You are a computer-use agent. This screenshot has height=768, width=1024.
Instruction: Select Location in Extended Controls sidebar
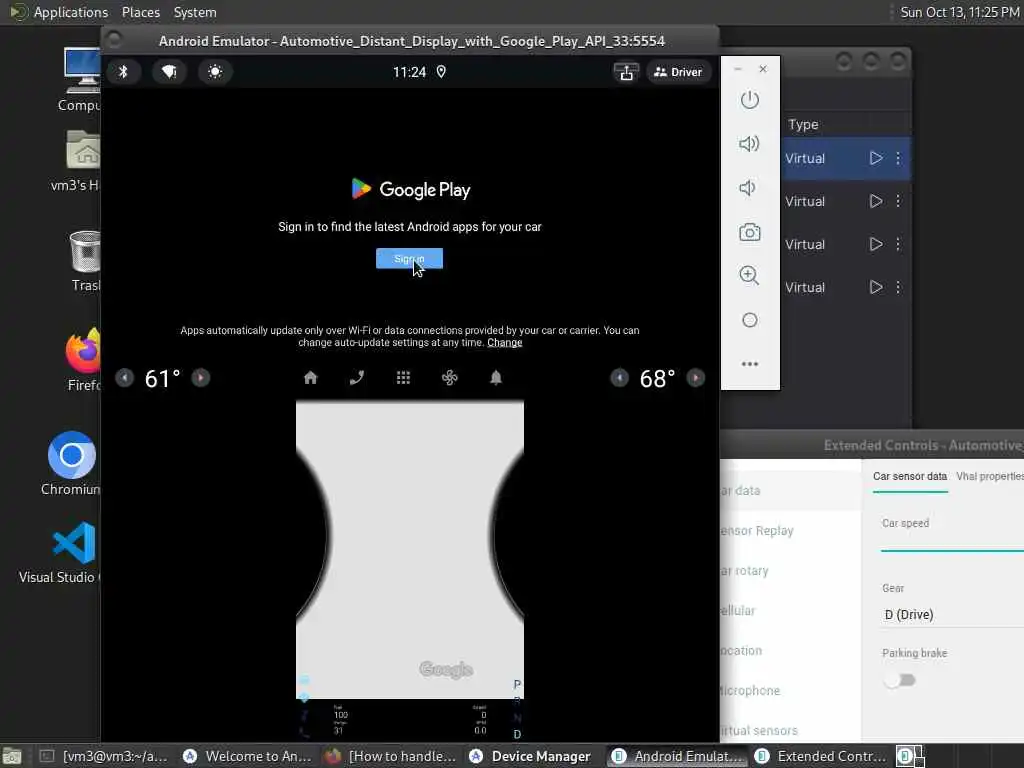[790, 650]
